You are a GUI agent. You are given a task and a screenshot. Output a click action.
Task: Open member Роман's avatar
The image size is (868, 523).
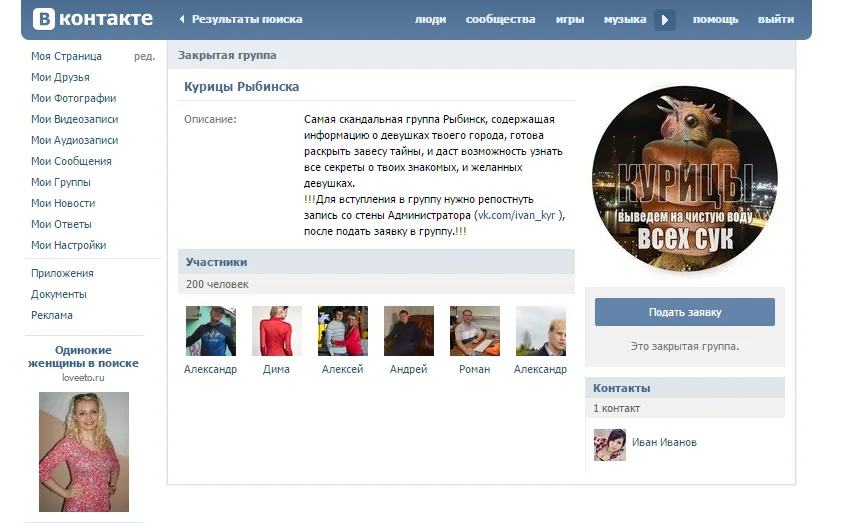[x=475, y=331]
